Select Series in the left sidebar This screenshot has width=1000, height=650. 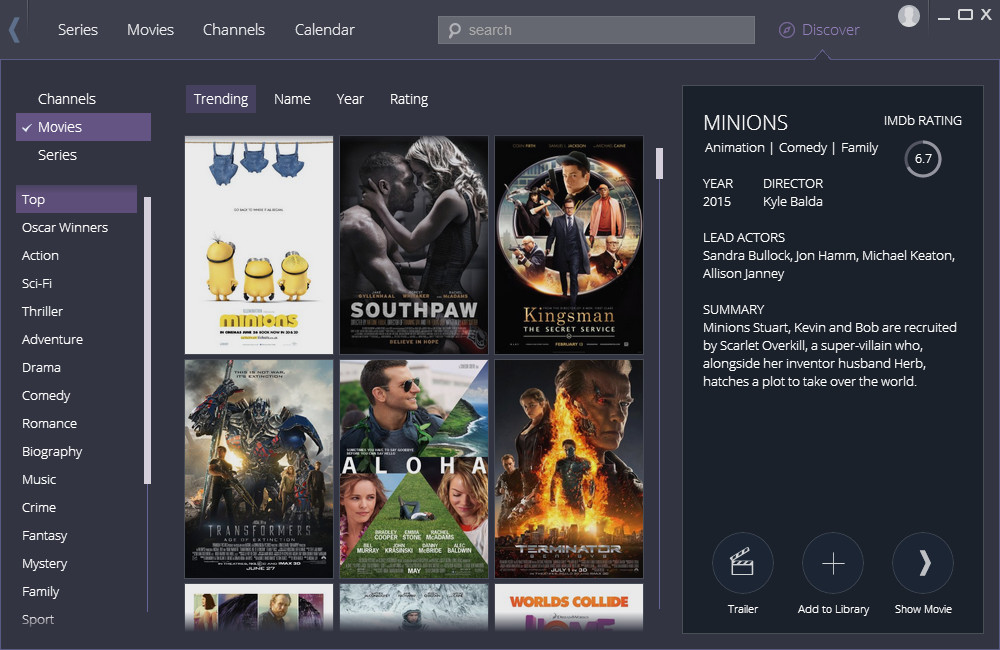(x=57, y=155)
